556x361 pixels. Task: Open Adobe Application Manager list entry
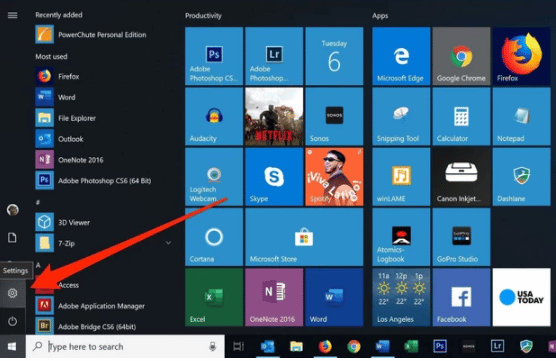(x=90, y=306)
